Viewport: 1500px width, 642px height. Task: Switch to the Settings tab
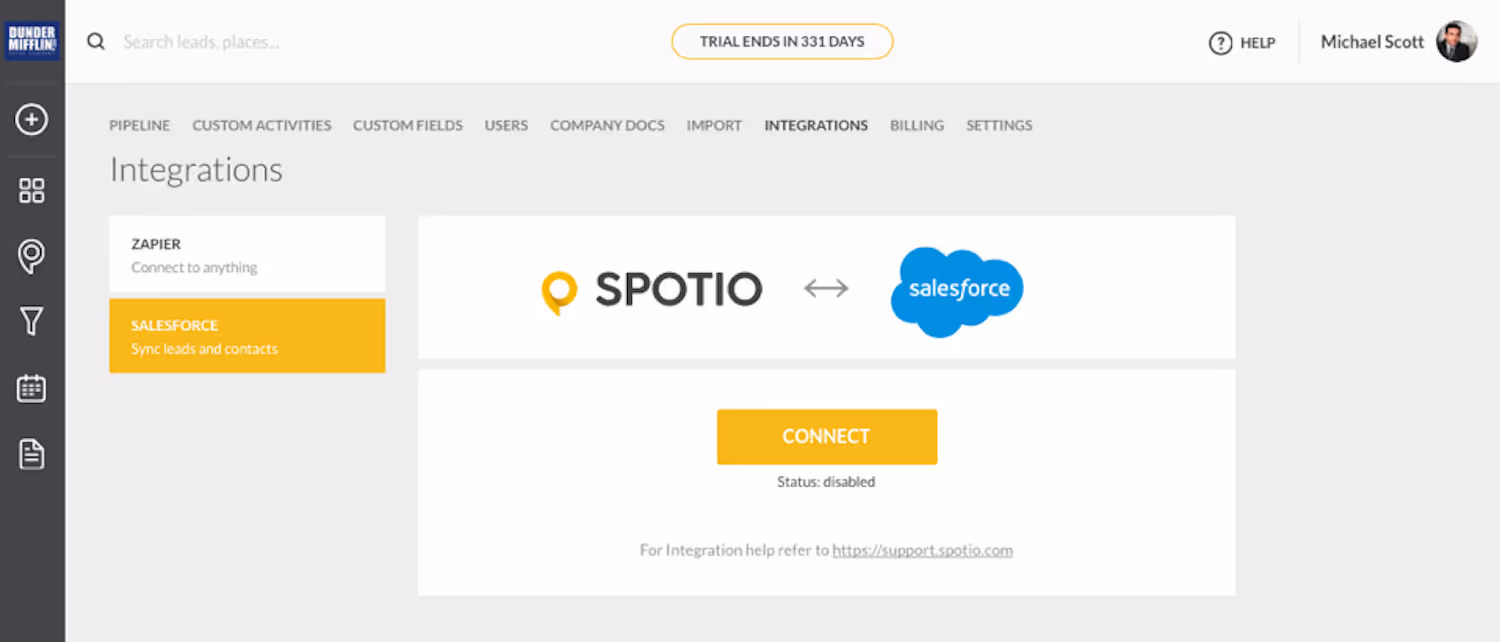click(999, 125)
